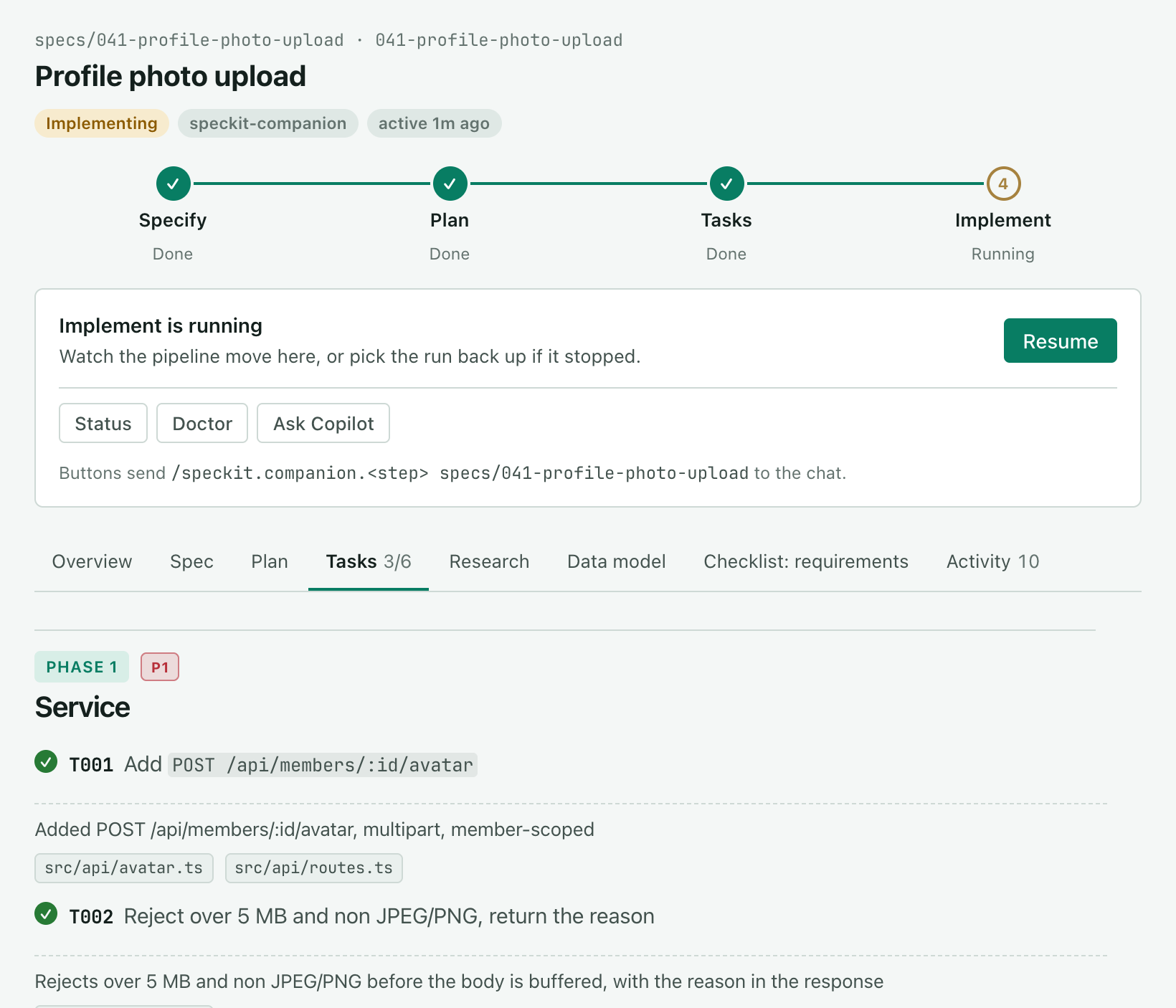The image size is (1176, 1008).
Task: Open the Overview tab
Action: [92, 561]
